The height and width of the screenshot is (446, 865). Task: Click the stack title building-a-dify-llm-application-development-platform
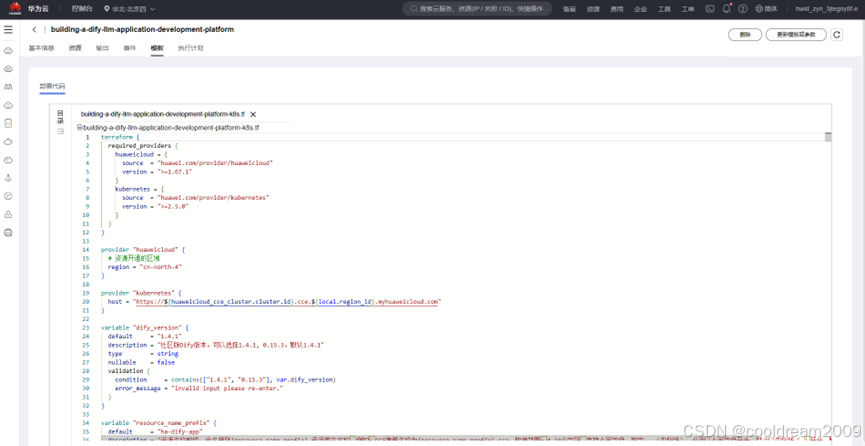142,29
